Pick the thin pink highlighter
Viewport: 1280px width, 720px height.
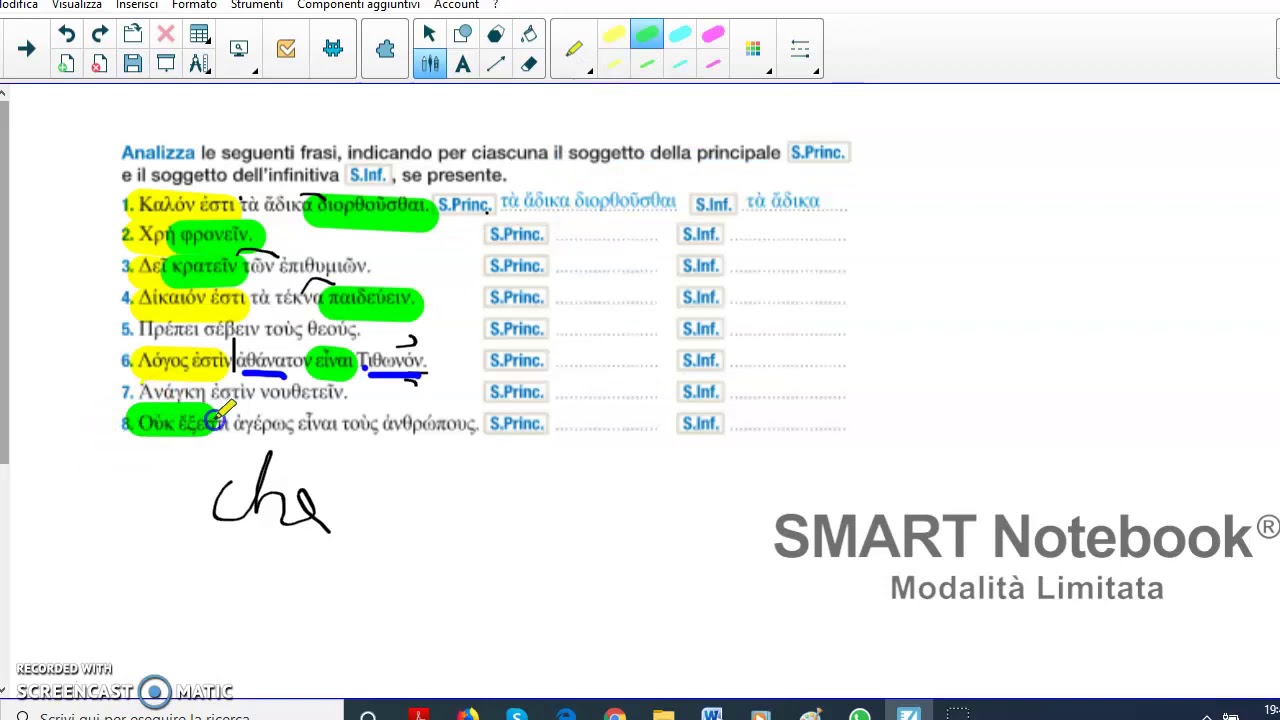(713, 65)
